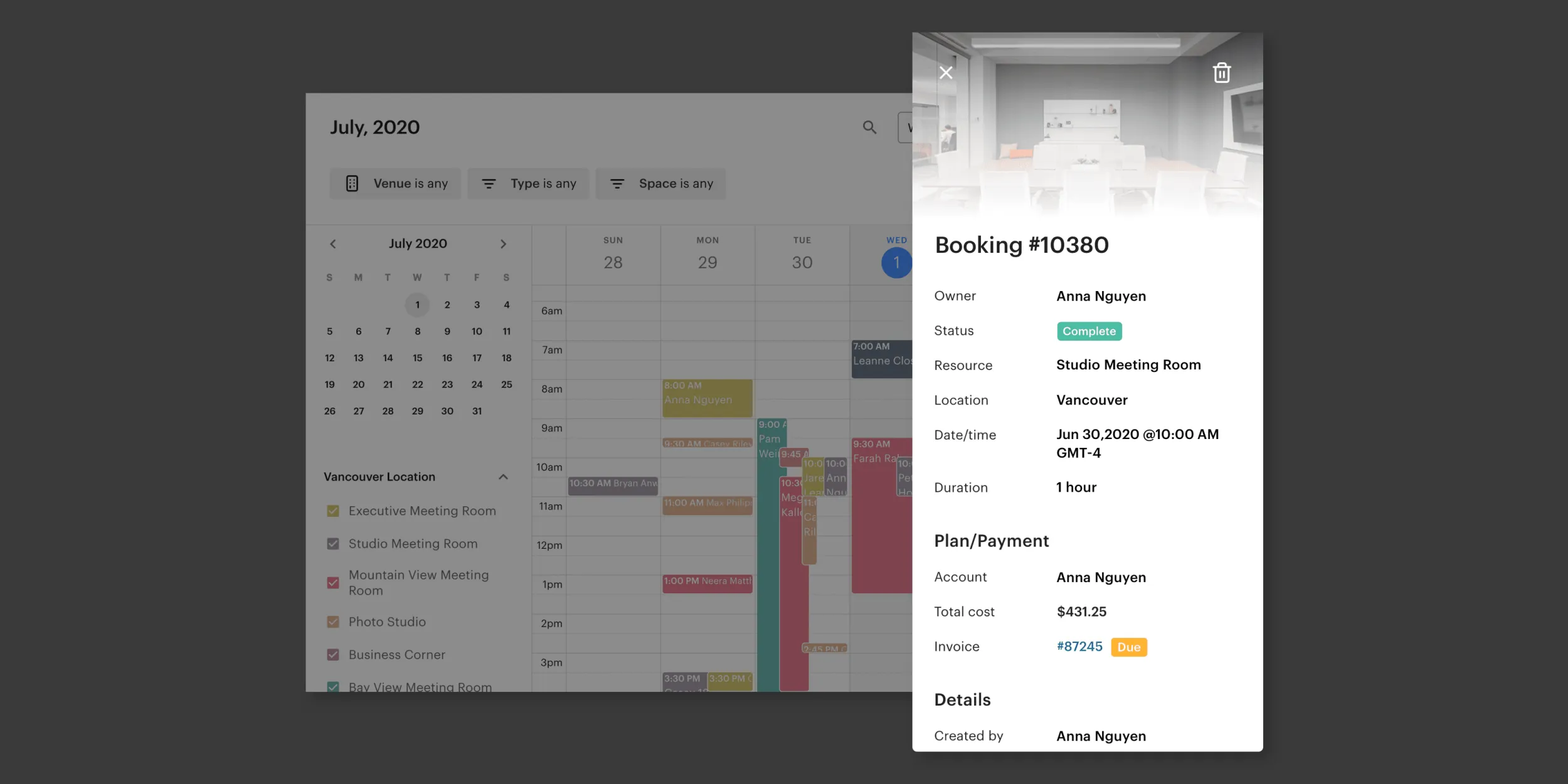Click Monday 29 column header
Viewport: 1568px width, 784px height.
point(707,255)
